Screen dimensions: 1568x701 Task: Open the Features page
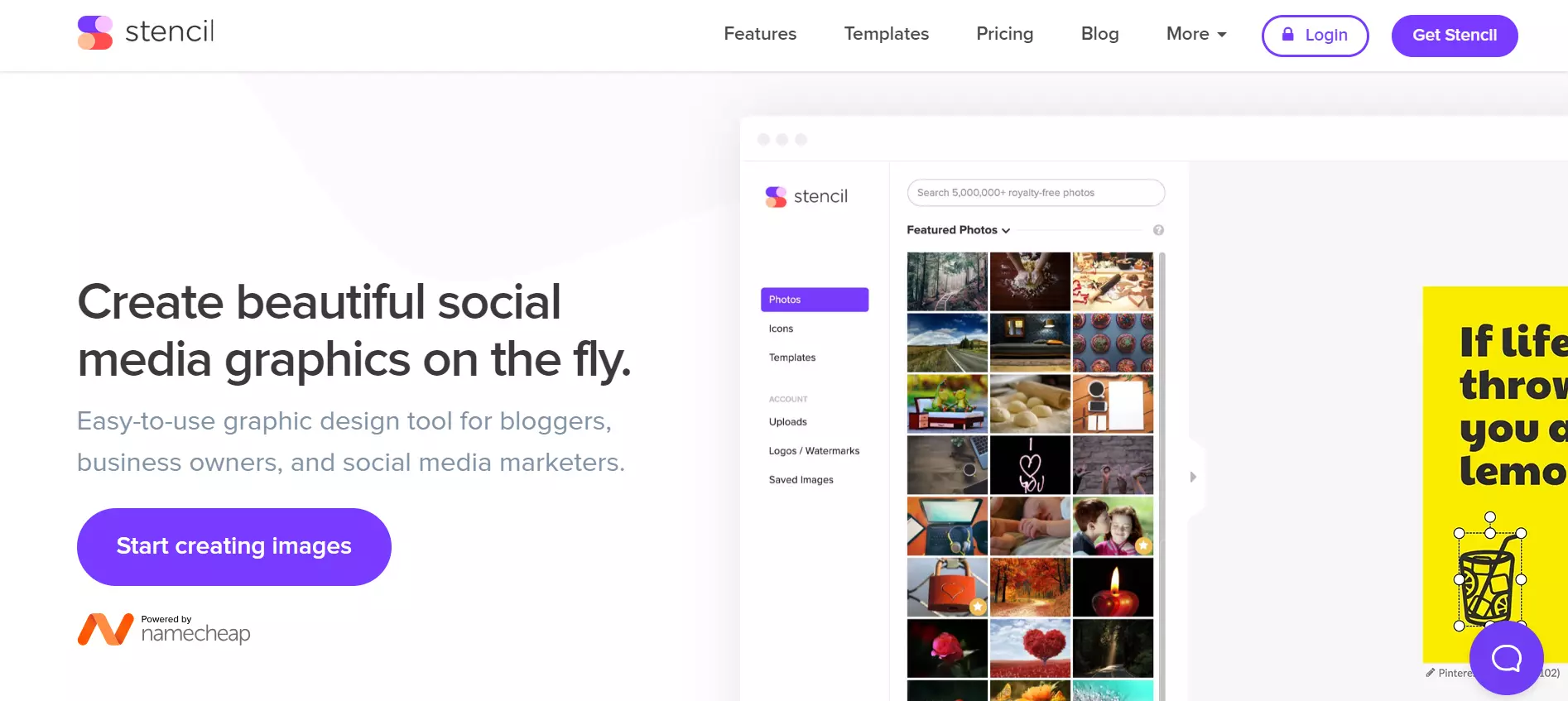pos(760,34)
